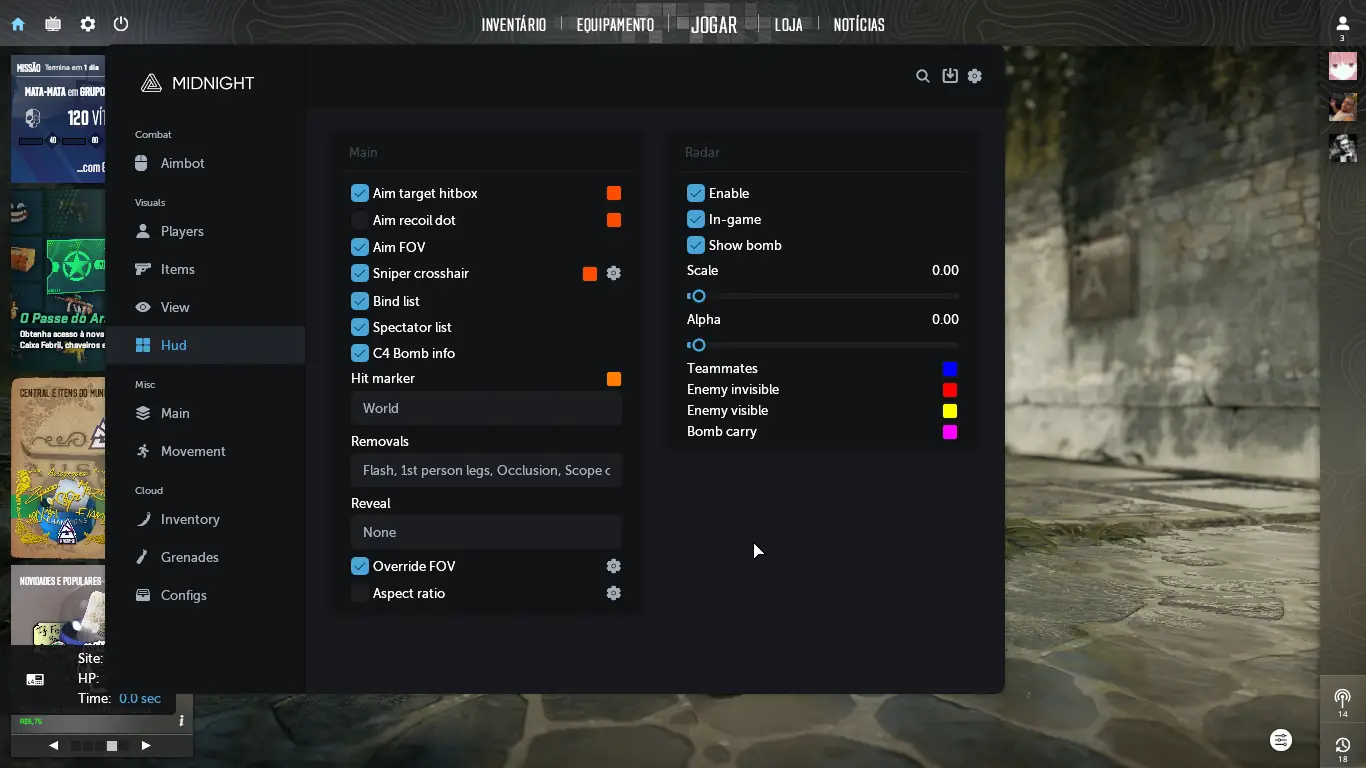
Task: Switch to the Aimbot section
Action: click(x=182, y=163)
